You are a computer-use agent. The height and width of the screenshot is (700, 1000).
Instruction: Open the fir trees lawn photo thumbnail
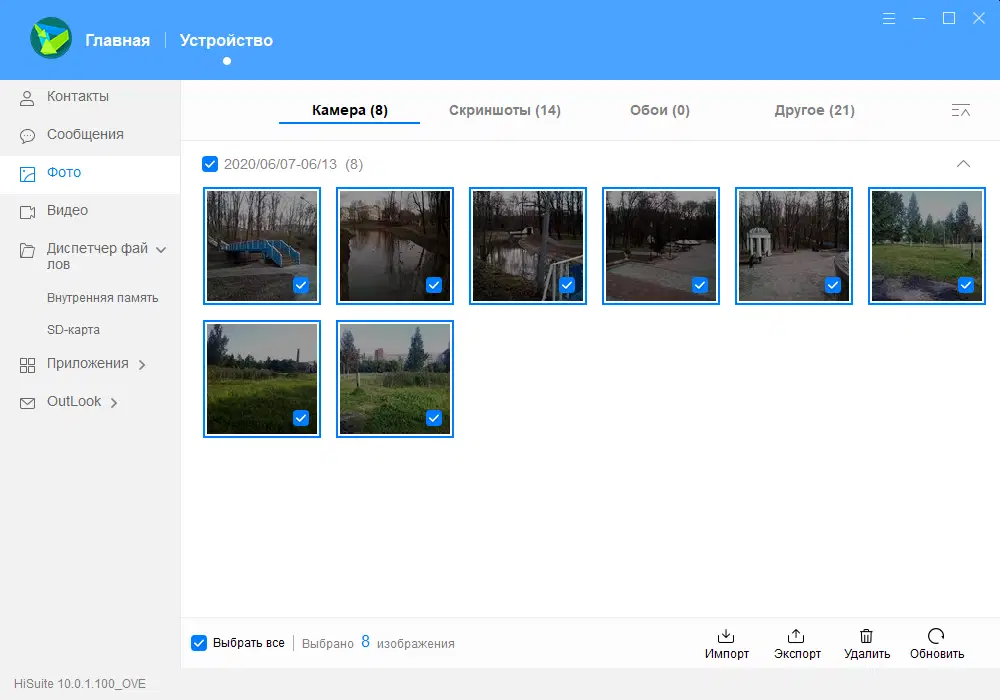(927, 245)
